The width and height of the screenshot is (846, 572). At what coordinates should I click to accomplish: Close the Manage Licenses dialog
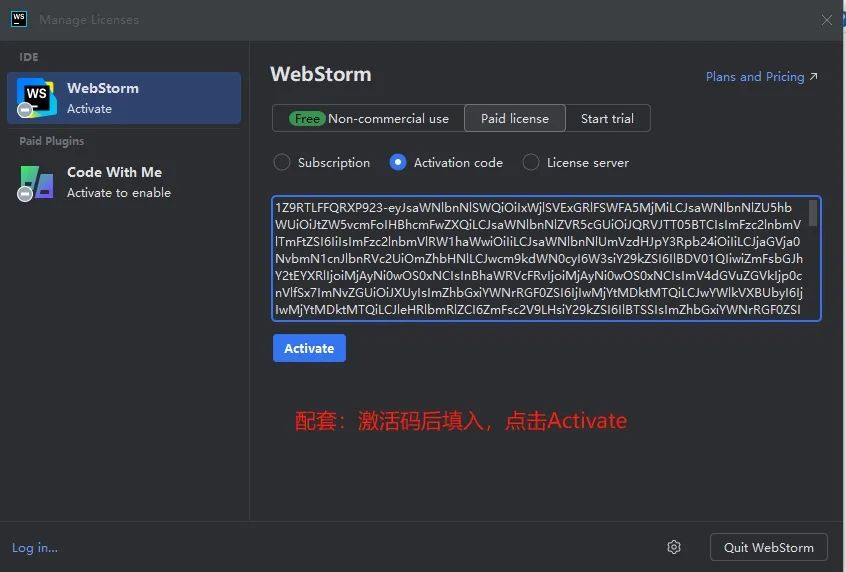click(826, 21)
